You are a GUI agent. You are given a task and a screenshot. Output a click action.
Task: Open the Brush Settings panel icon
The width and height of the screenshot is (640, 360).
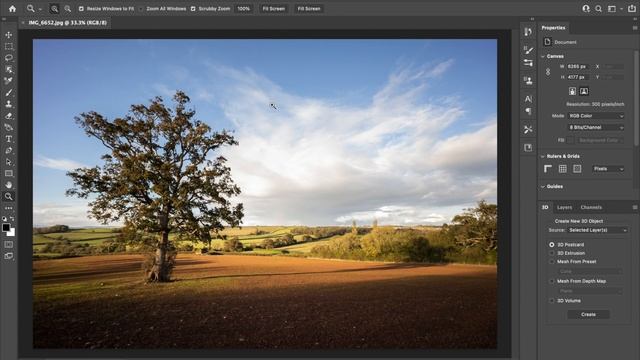click(528, 50)
